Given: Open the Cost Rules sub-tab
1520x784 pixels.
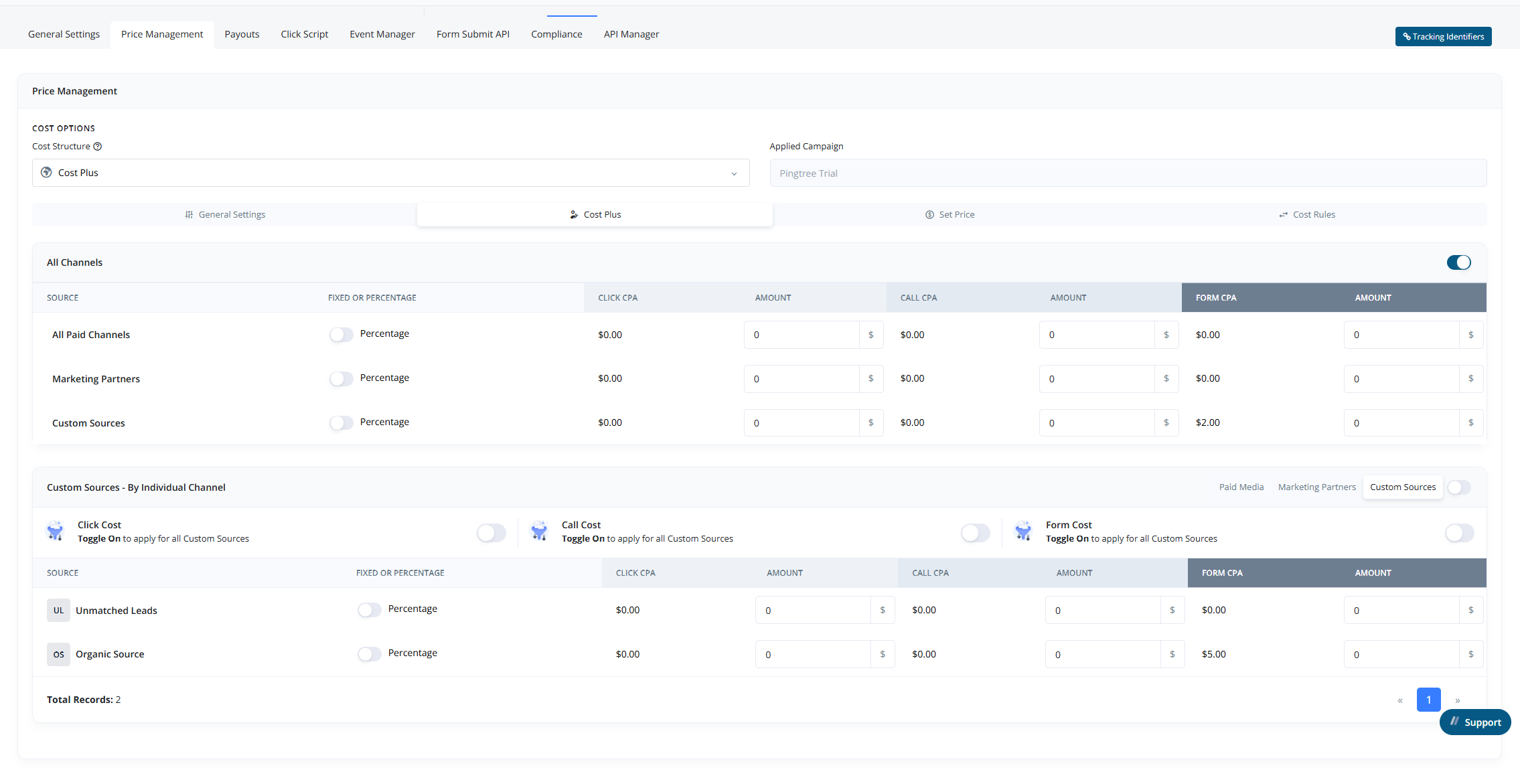Looking at the screenshot, I should tap(1306, 215).
